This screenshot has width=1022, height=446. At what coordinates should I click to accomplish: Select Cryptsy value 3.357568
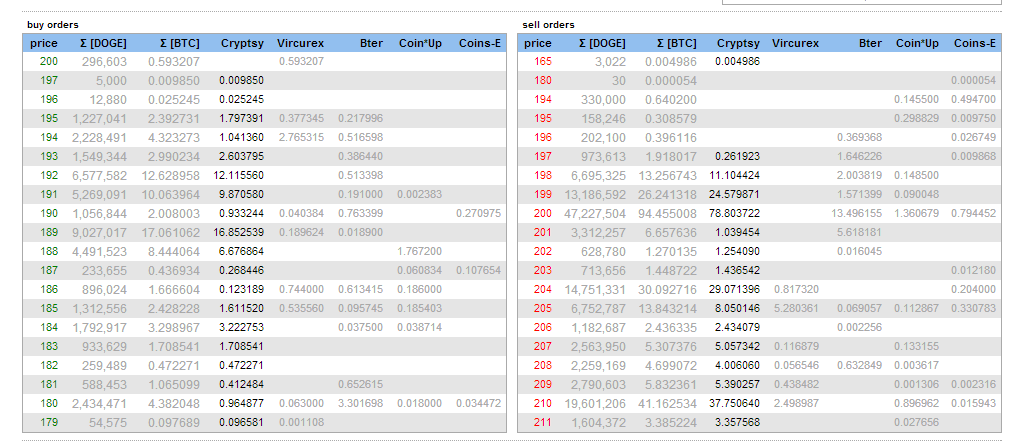coord(737,423)
